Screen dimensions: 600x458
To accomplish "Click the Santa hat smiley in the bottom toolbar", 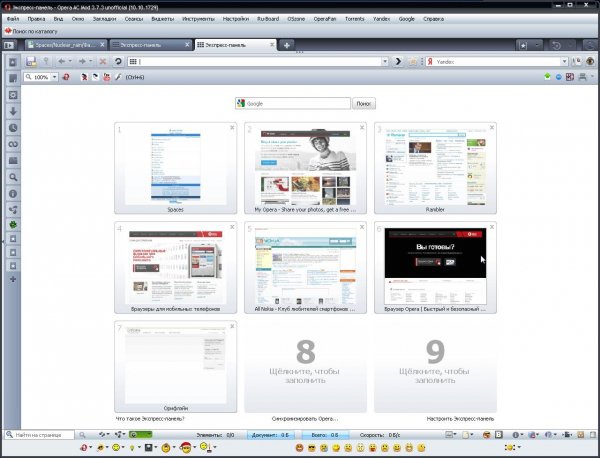I will [x=185, y=447].
